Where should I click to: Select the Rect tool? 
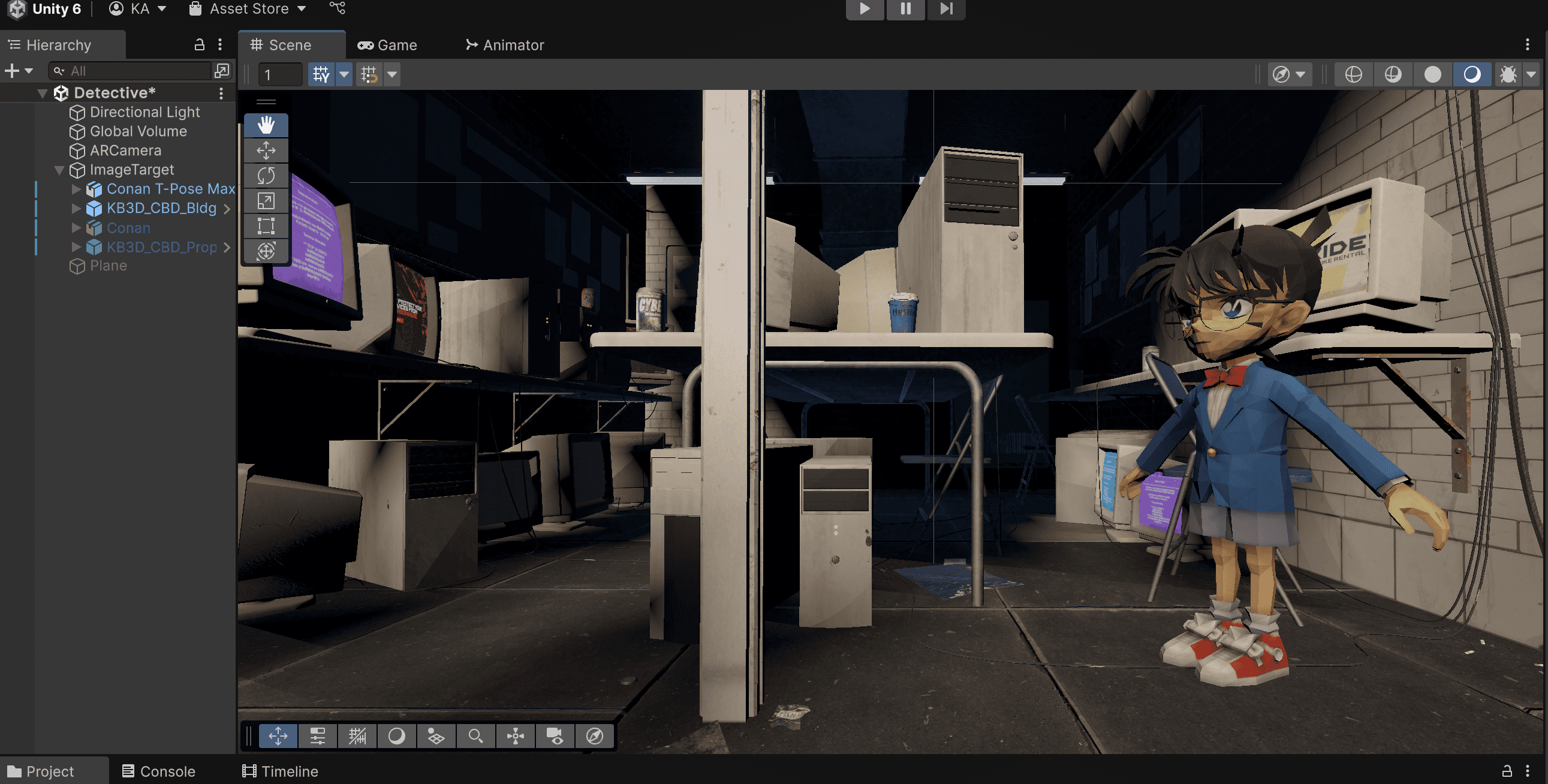(266, 226)
